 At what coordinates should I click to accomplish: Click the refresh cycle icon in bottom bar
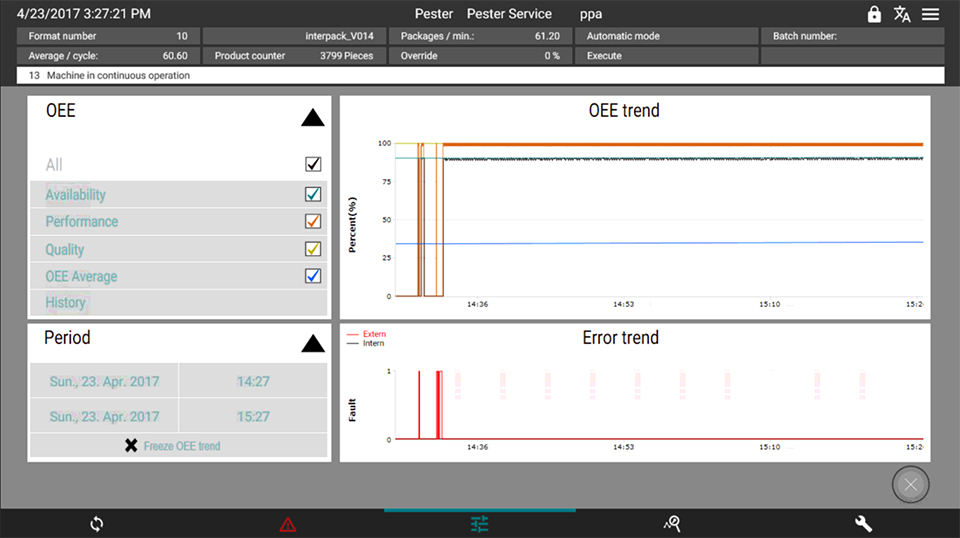click(96, 523)
